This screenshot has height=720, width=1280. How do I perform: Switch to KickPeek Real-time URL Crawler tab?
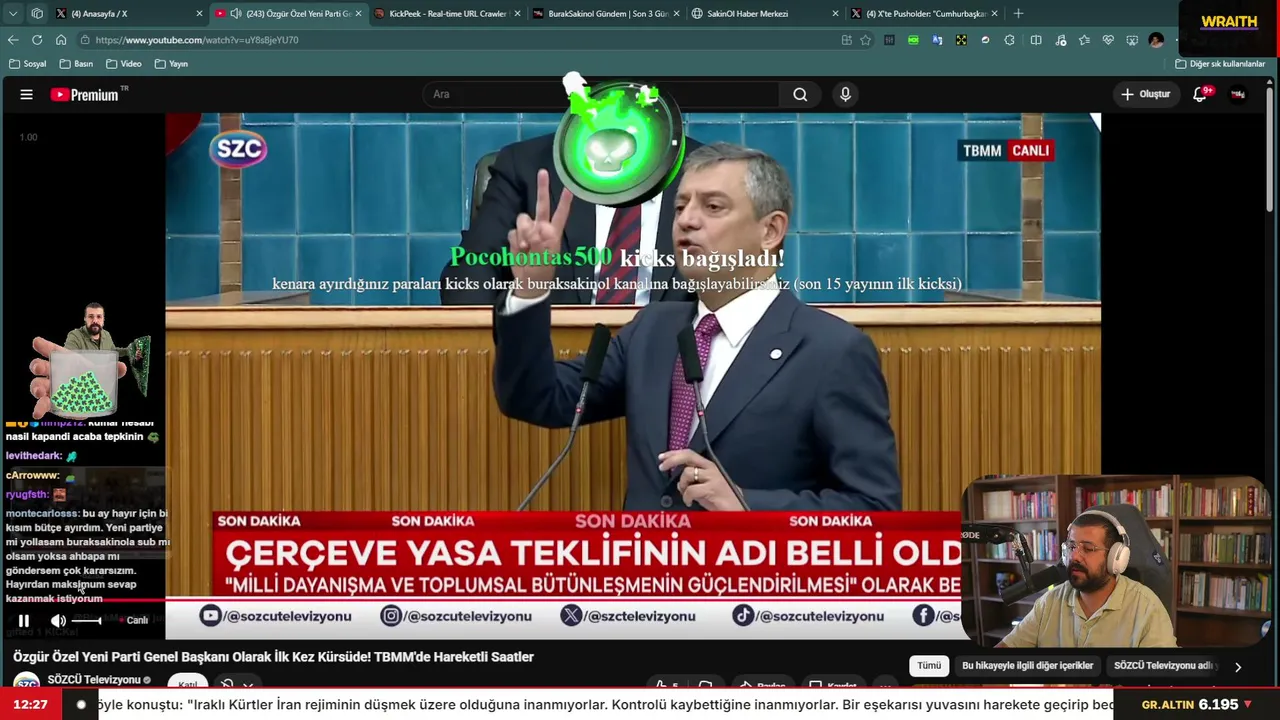[447, 14]
